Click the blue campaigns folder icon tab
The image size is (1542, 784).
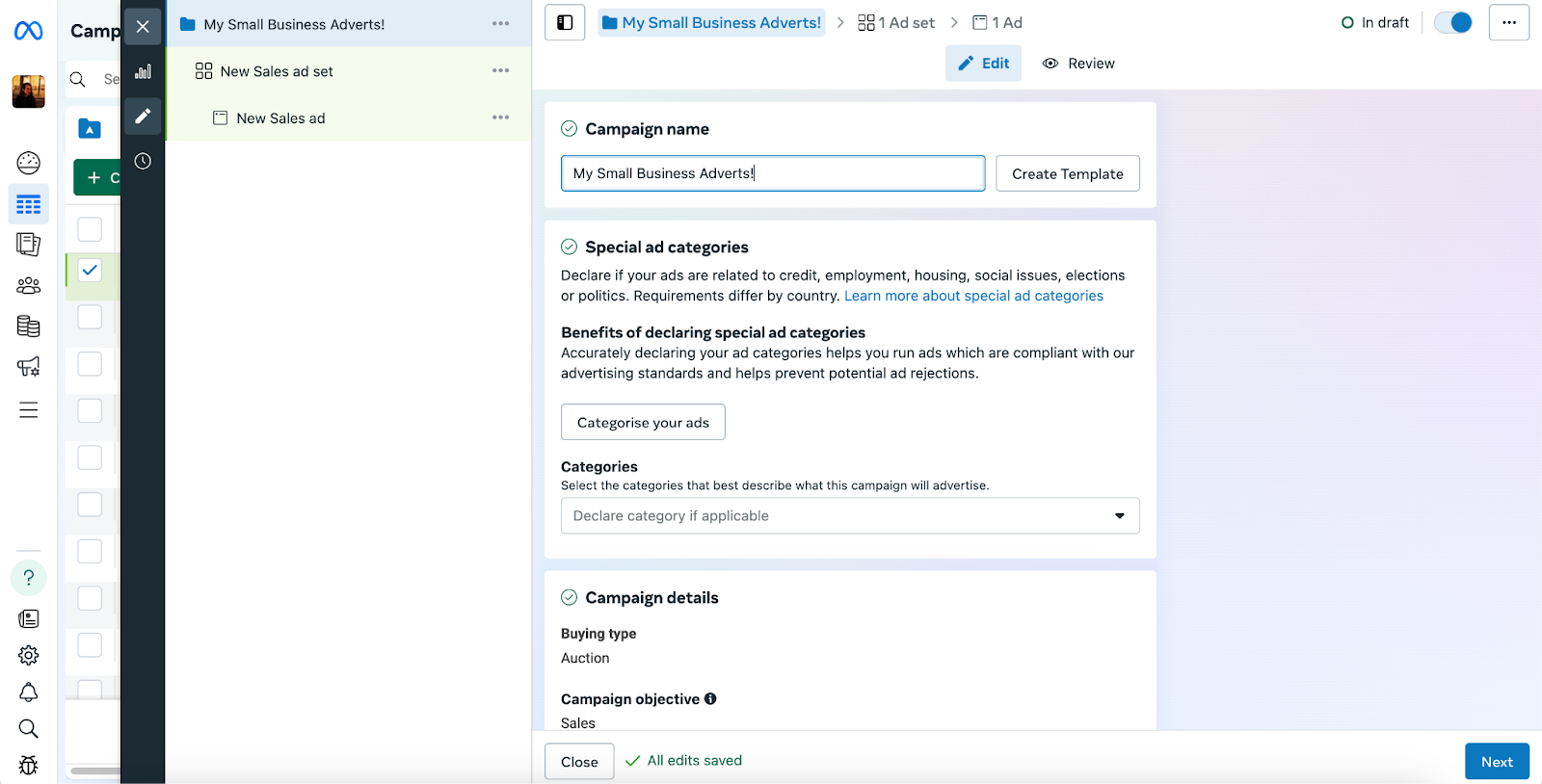[90, 128]
